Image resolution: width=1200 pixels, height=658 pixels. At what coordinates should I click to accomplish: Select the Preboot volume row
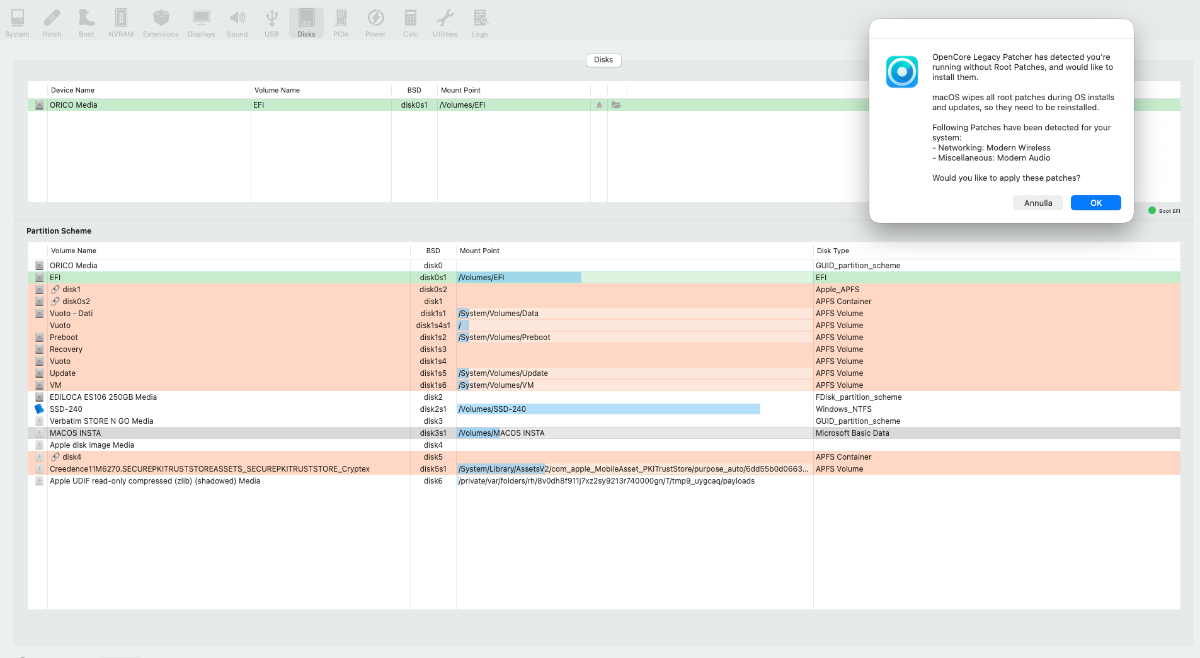tap(604, 337)
